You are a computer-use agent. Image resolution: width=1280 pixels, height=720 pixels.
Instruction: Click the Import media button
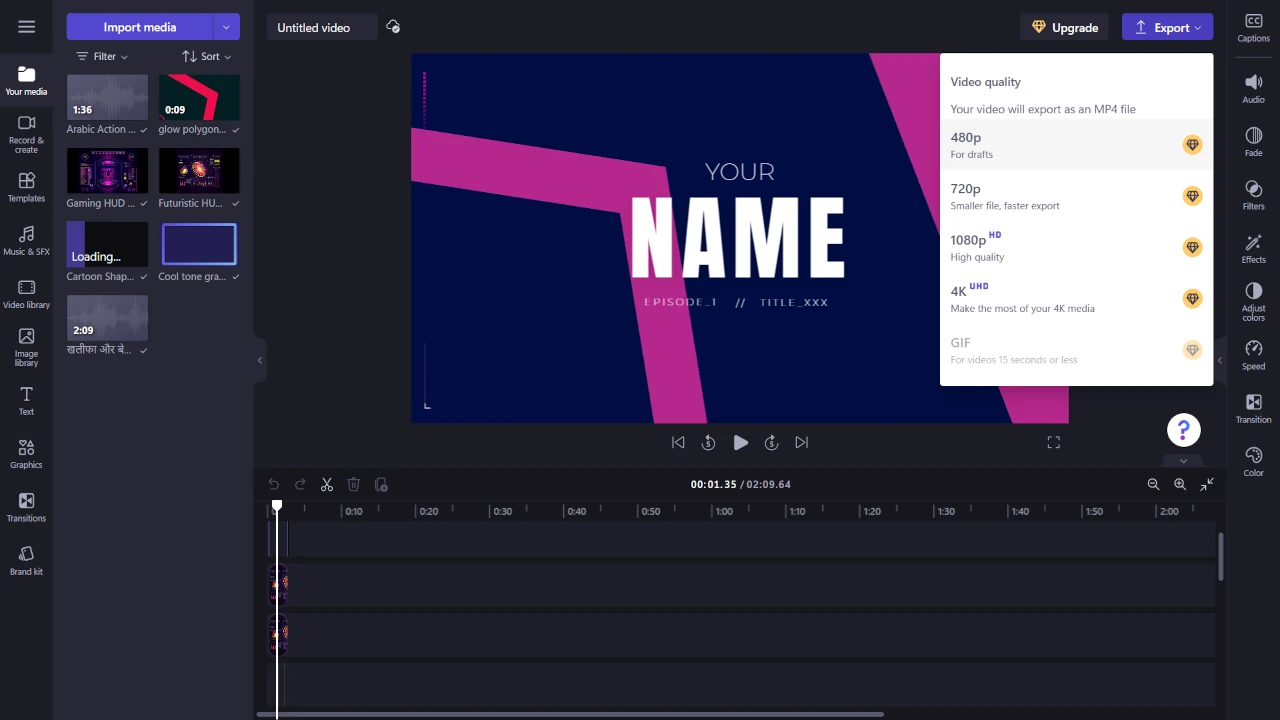click(140, 27)
